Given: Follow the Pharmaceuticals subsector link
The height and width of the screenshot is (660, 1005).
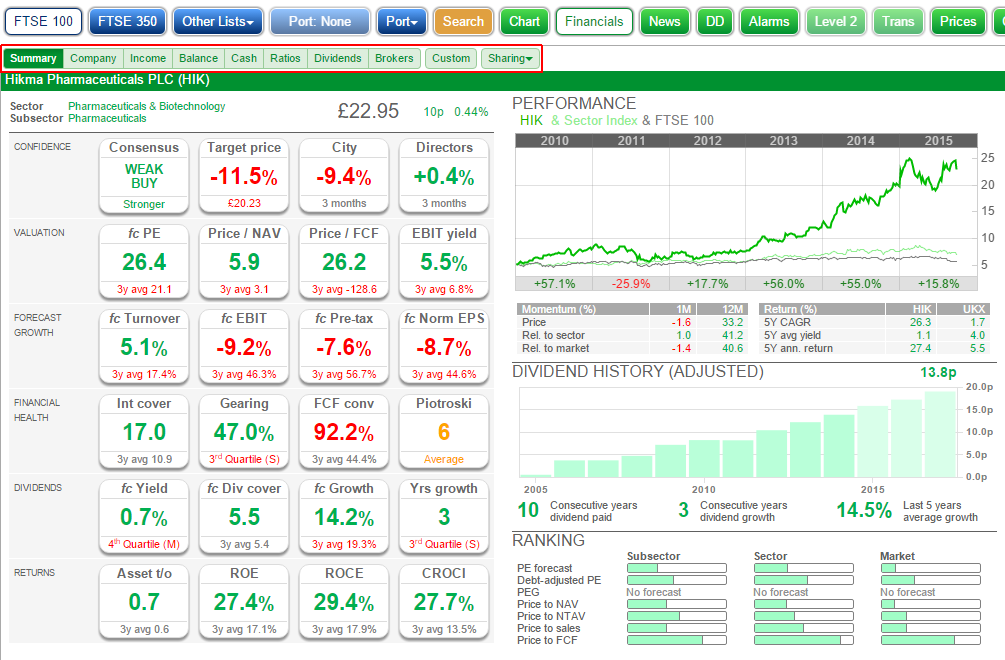Looking at the screenshot, I should tap(107, 119).
